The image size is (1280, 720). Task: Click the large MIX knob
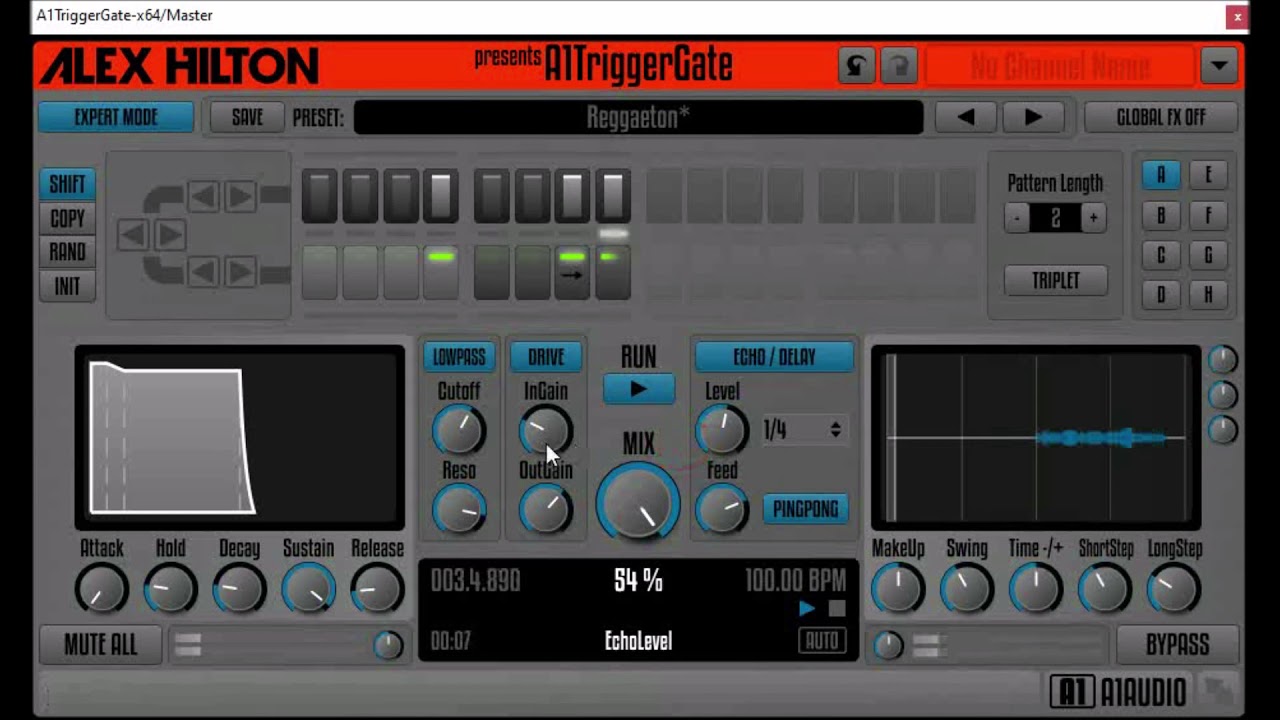tap(638, 503)
